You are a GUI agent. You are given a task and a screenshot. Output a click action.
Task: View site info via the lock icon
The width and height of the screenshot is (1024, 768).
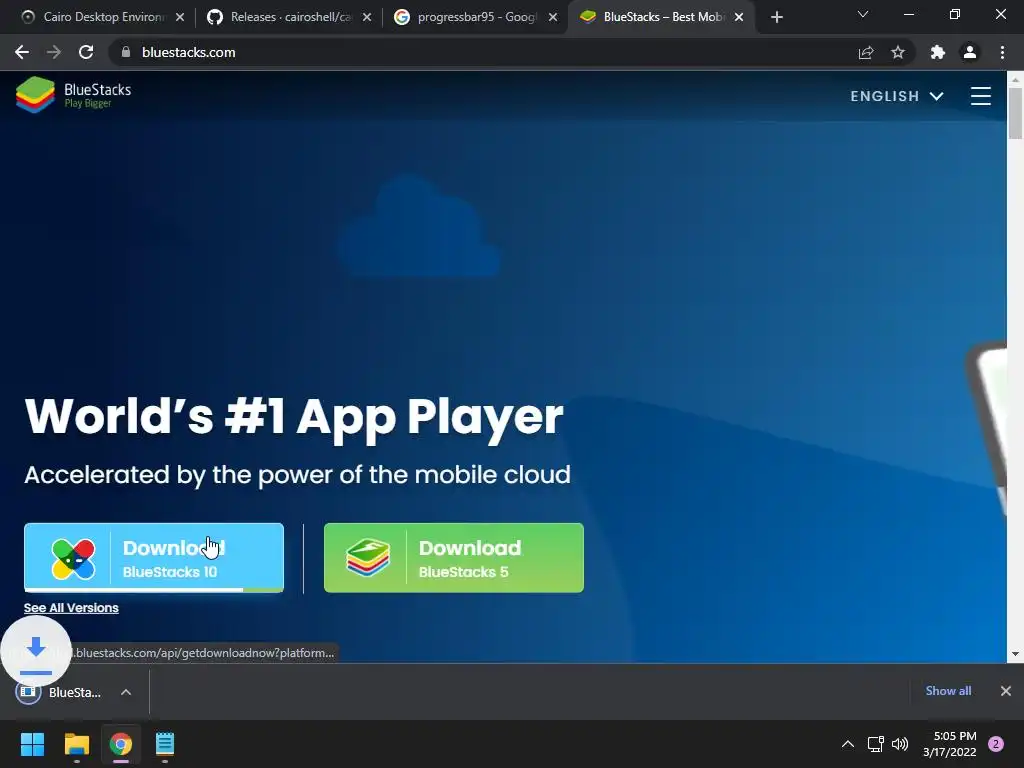125,52
